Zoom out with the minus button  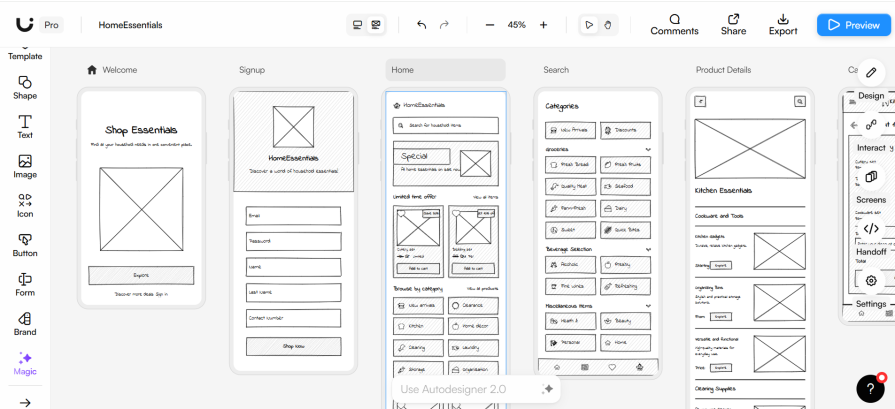(490, 25)
